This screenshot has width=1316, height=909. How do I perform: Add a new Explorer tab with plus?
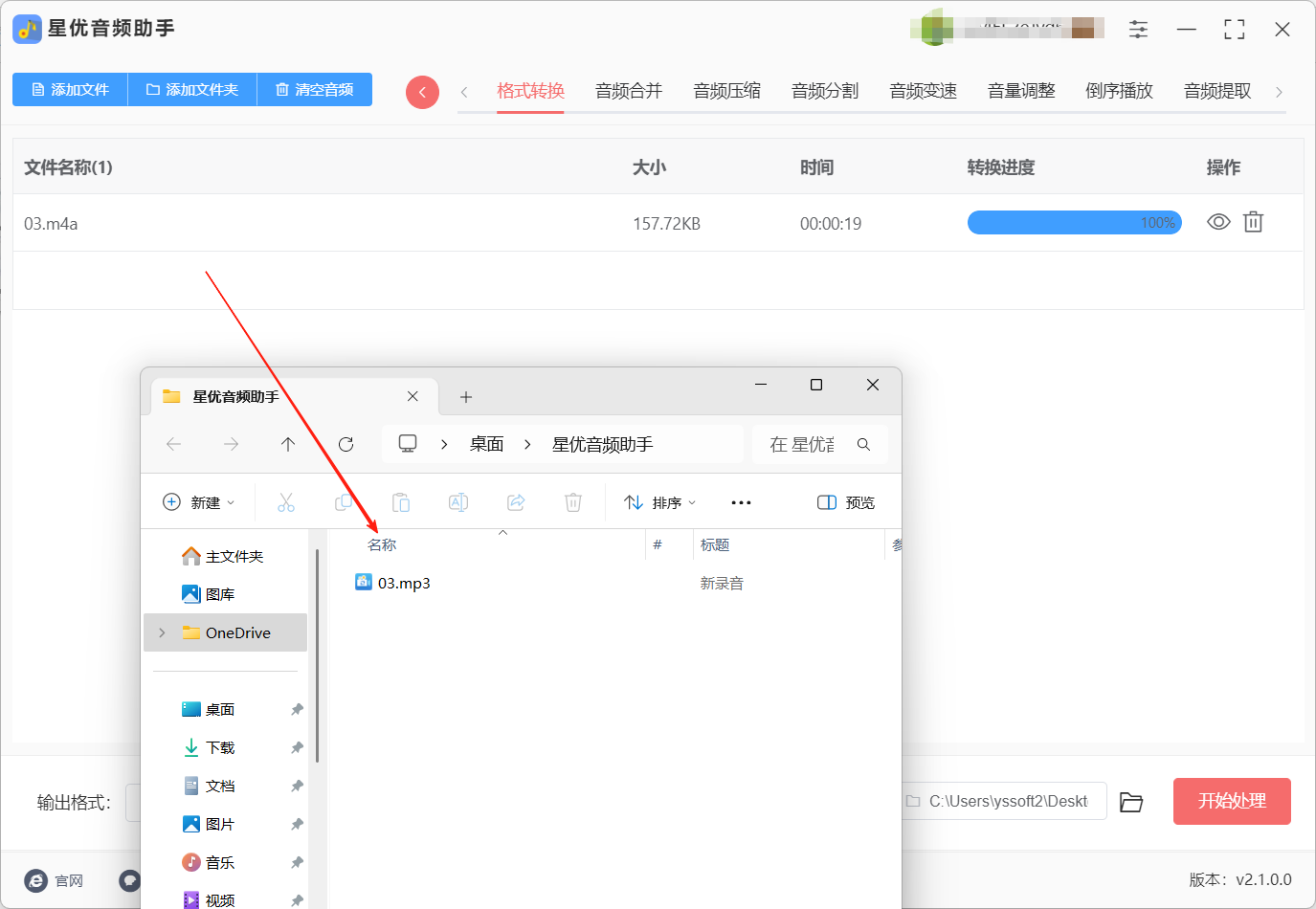point(466,397)
